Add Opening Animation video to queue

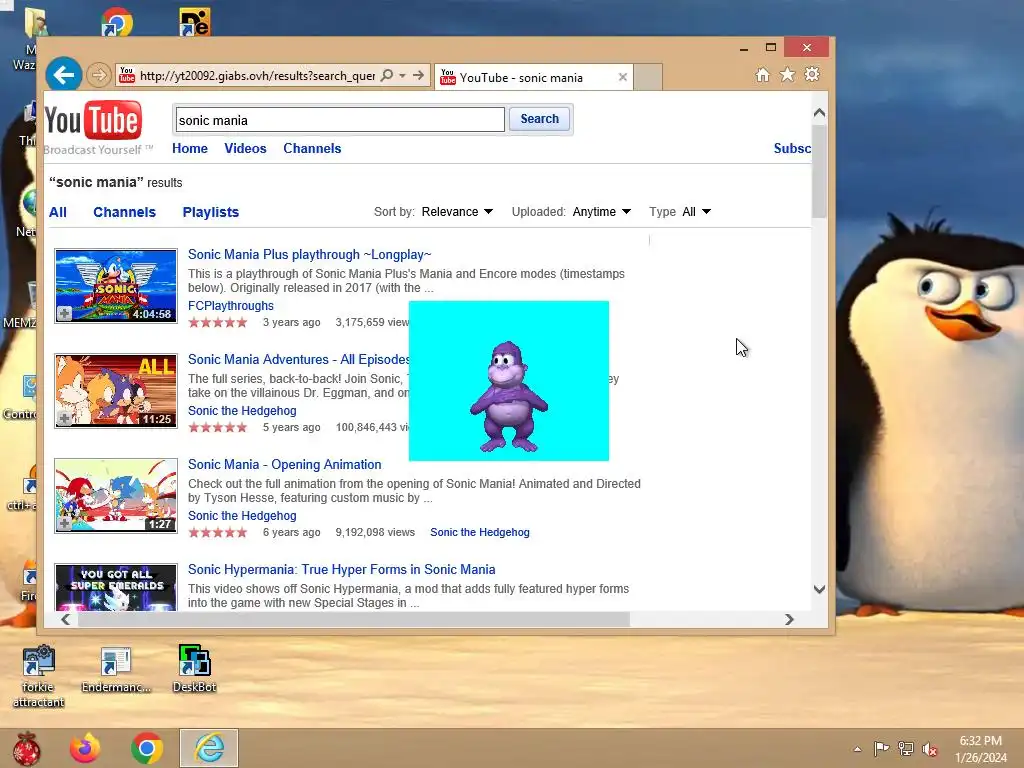64,523
